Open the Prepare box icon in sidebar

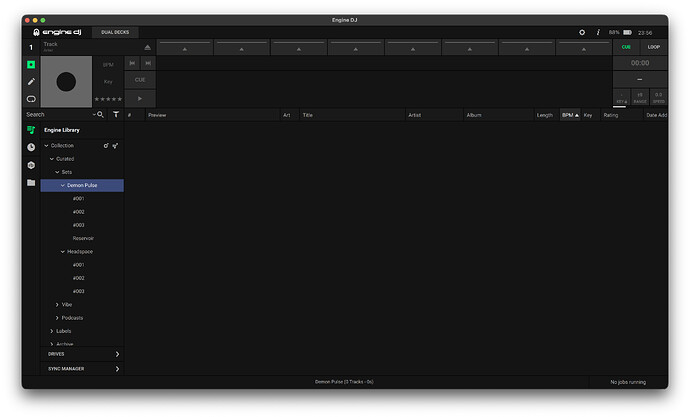tap(31, 165)
